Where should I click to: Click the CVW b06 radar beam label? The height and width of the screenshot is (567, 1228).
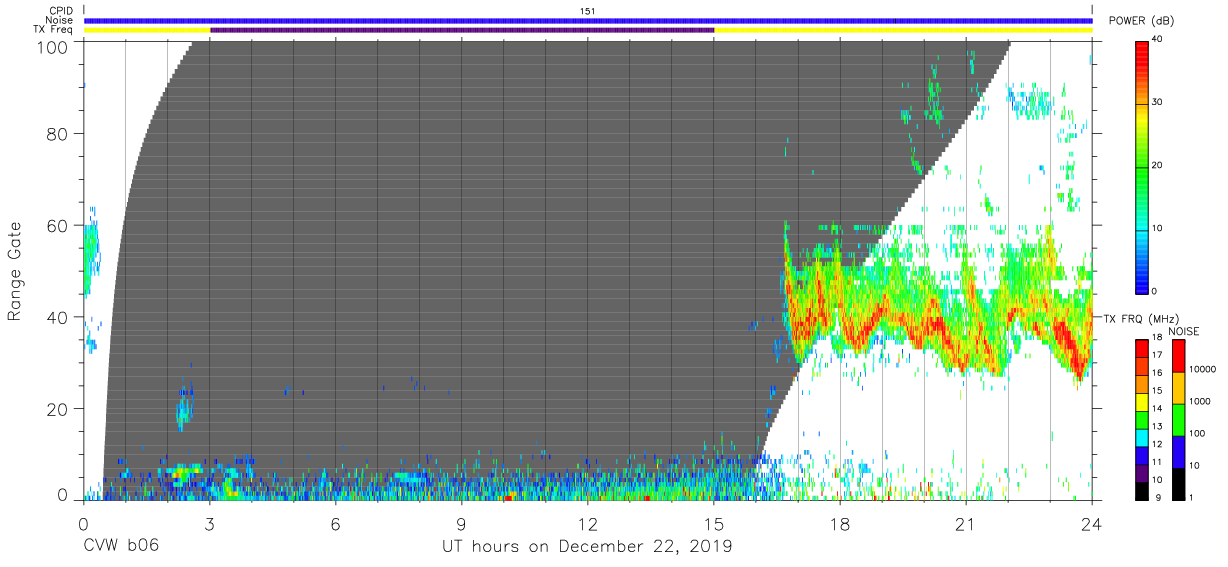[122, 547]
